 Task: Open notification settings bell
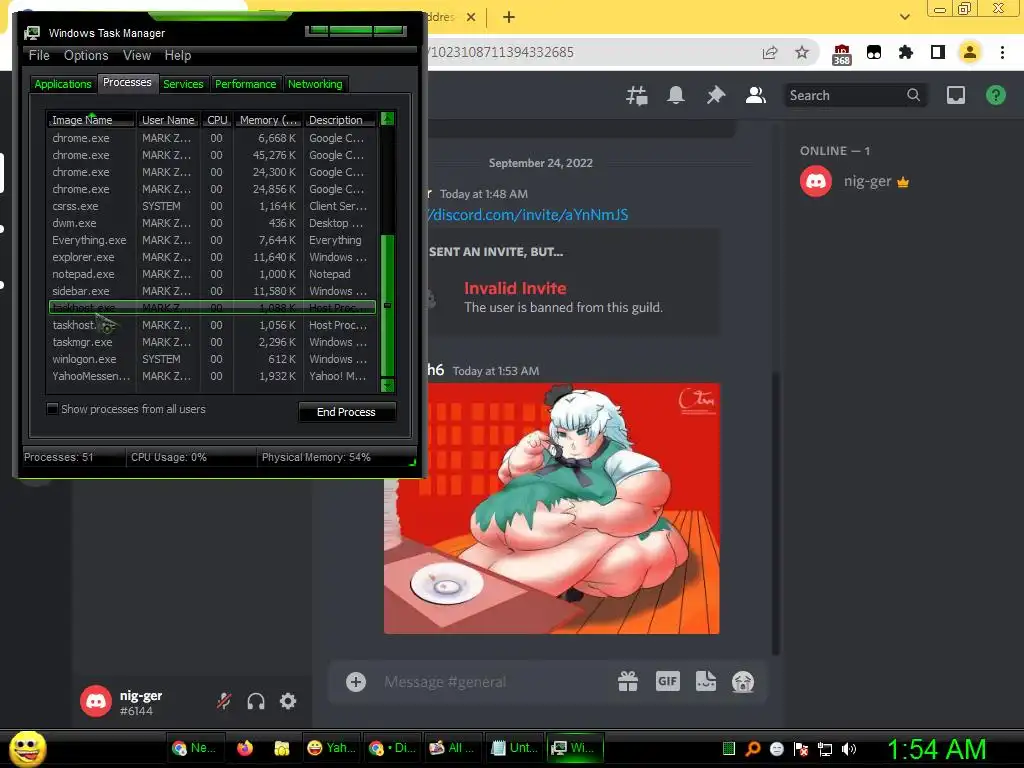676,95
